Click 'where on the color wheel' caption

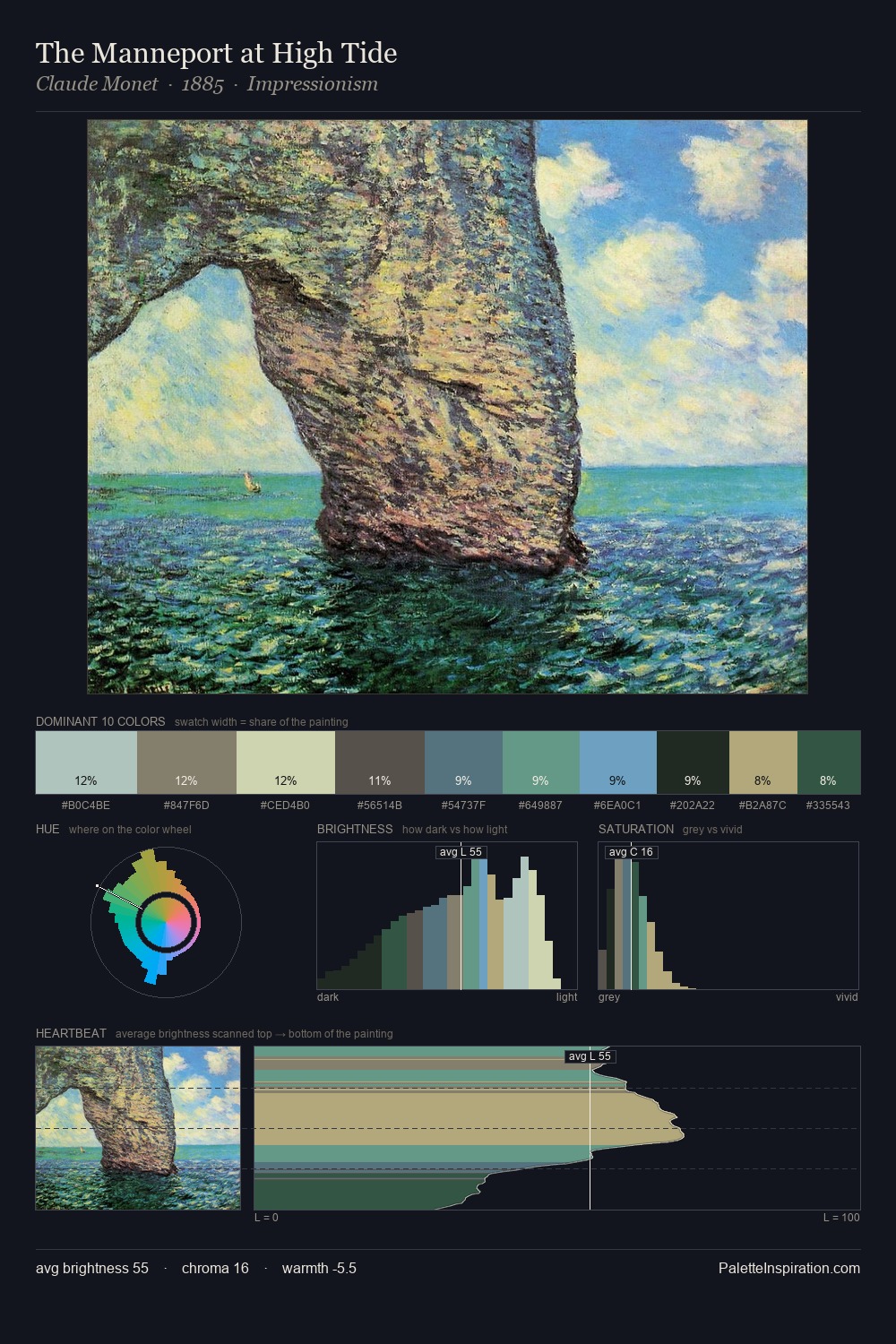[130, 830]
